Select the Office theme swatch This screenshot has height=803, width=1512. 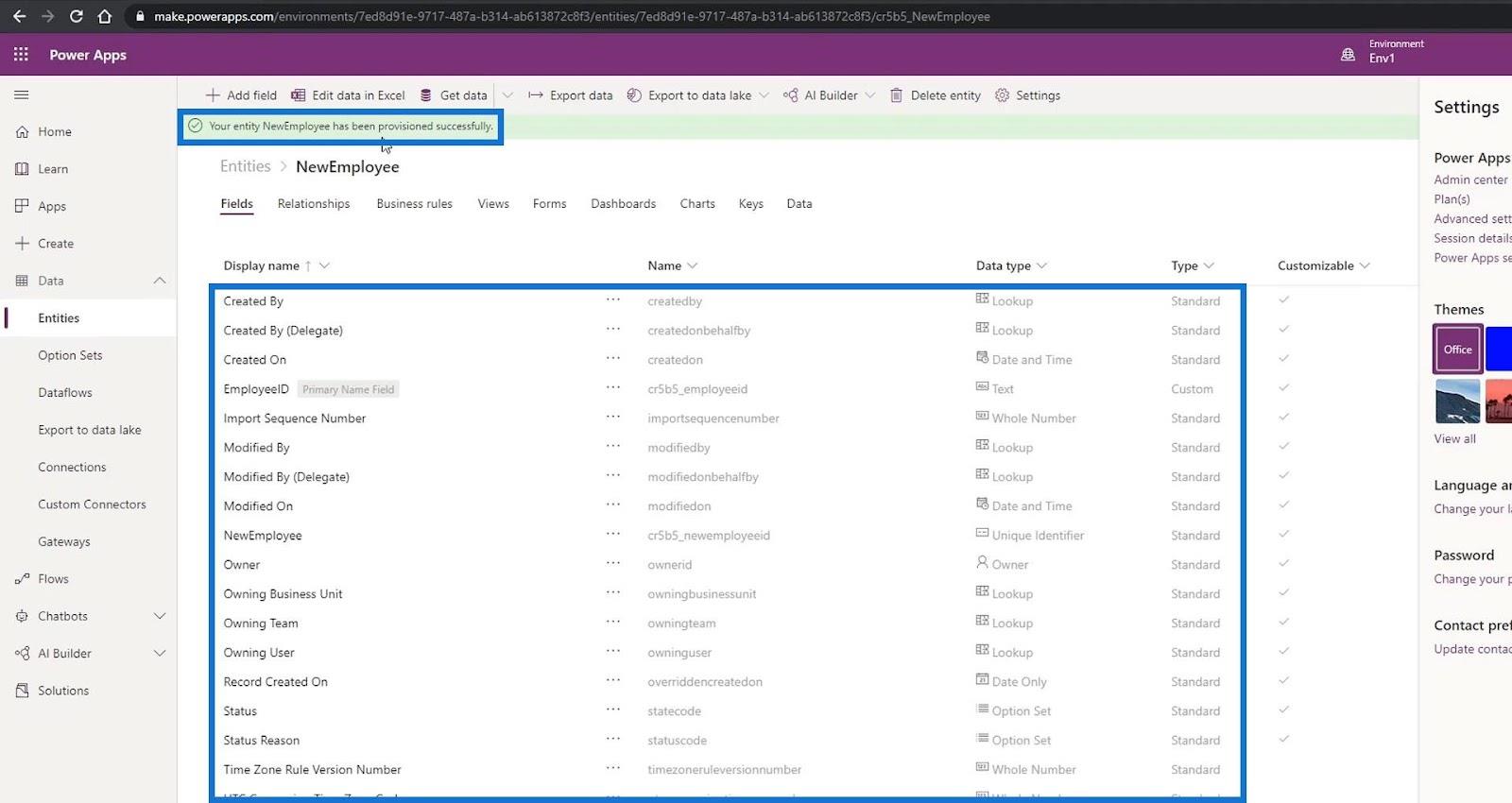1457,349
